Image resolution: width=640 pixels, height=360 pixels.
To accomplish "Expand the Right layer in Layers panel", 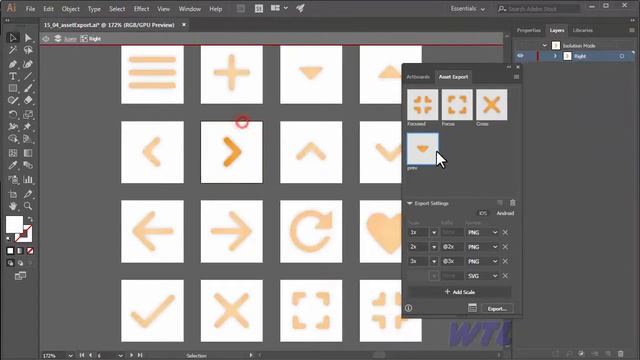I will (x=555, y=56).
